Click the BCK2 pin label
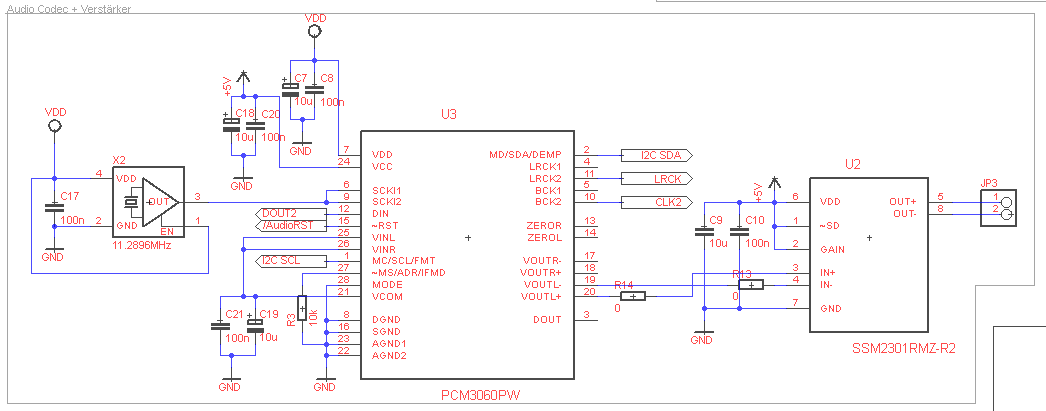This screenshot has height=411, width=1046. (x=548, y=202)
